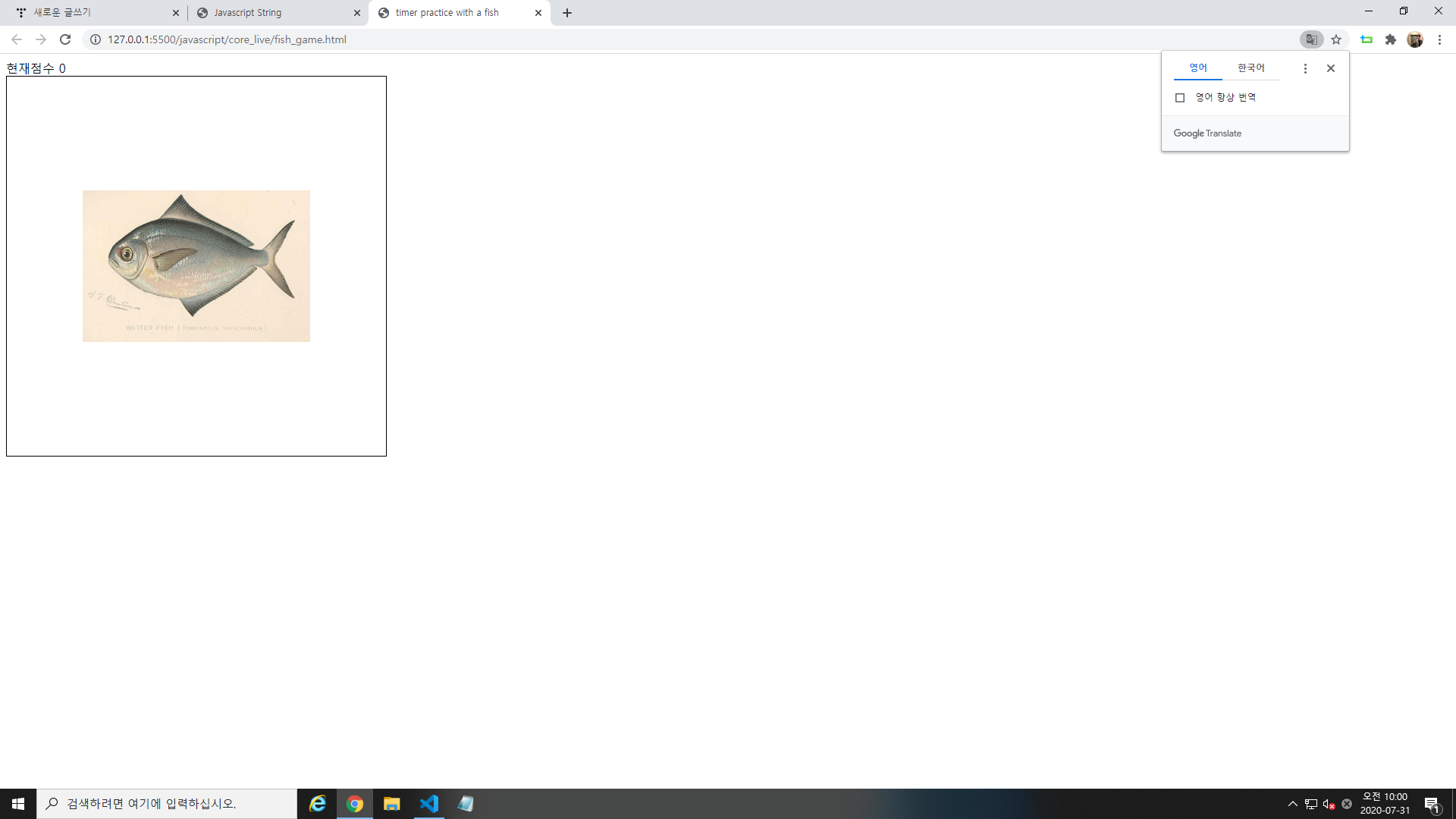The image size is (1456, 819).
Task: Open Visual Studio Code from taskbar
Action: [x=429, y=804]
